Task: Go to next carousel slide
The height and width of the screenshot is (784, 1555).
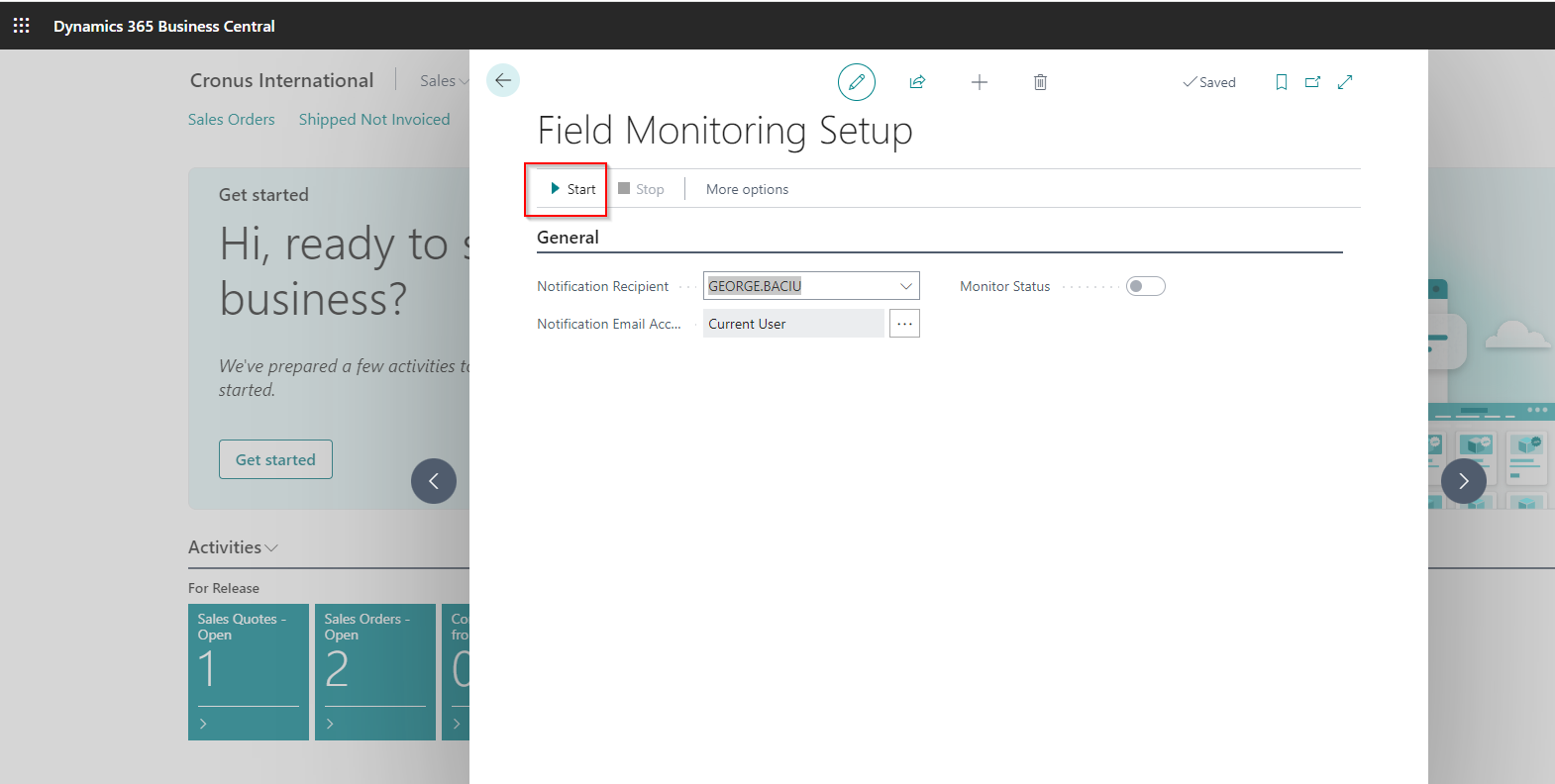Action: 1464,481
